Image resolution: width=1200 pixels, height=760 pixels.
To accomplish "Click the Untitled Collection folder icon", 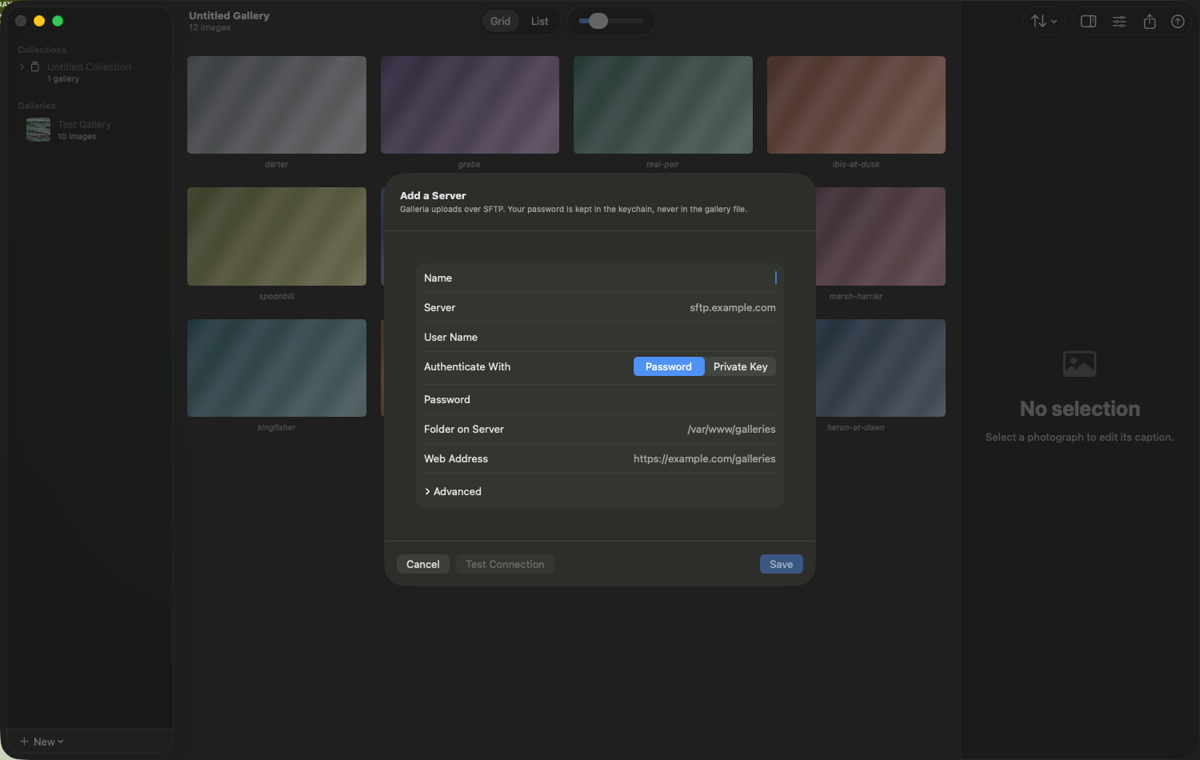I will click(x=35, y=67).
